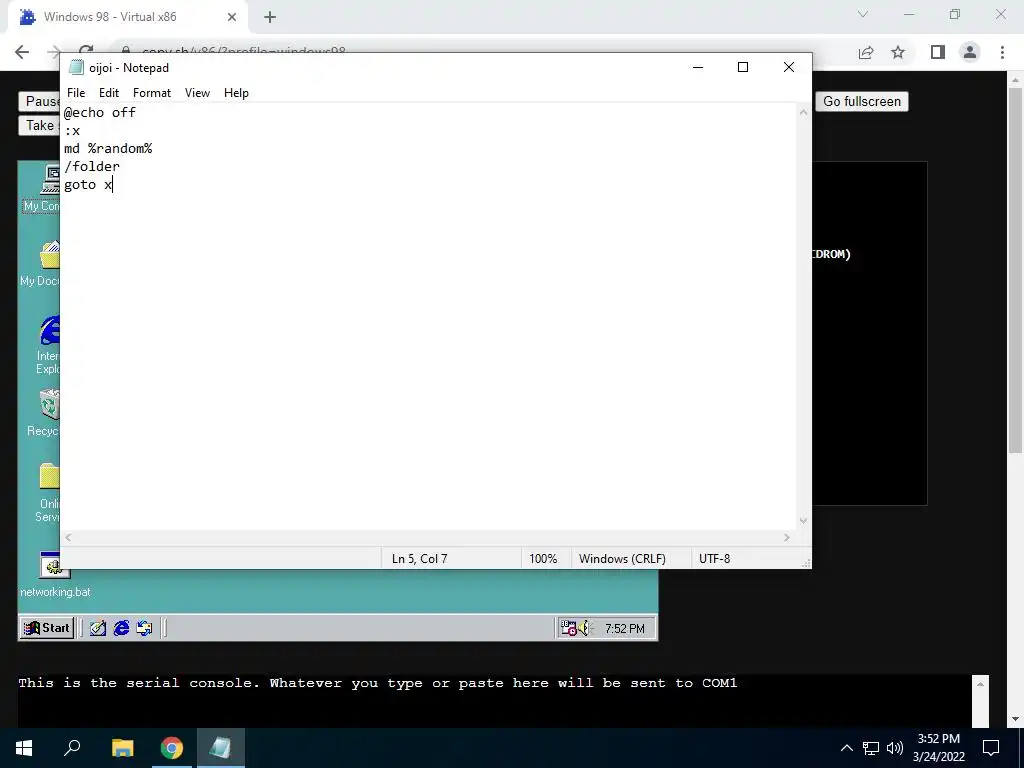This screenshot has width=1024, height=768.
Task: Toggle Chrome side panel icon
Action: click(937, 52)
